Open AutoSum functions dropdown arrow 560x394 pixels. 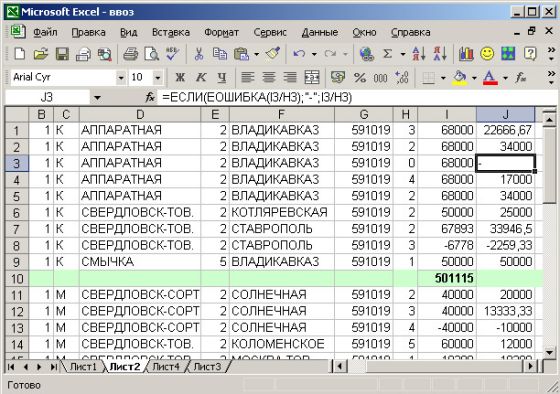[403, 54]
